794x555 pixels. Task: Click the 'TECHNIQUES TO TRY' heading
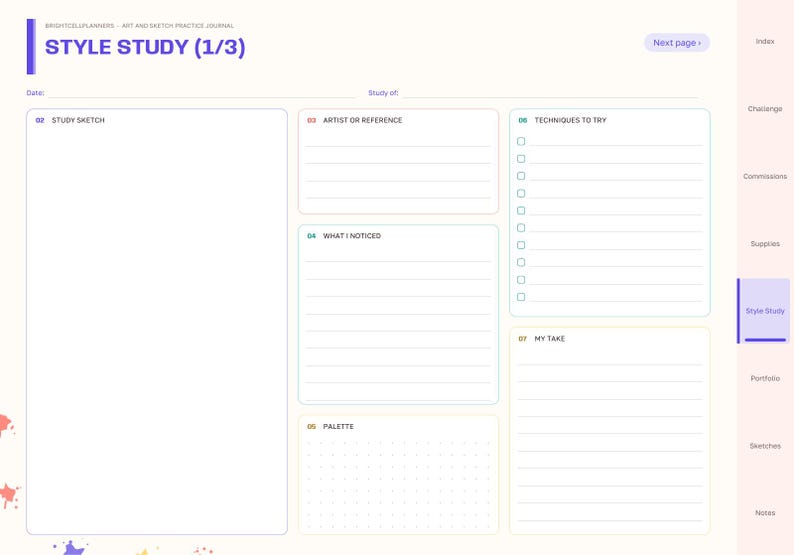point(570,120)
